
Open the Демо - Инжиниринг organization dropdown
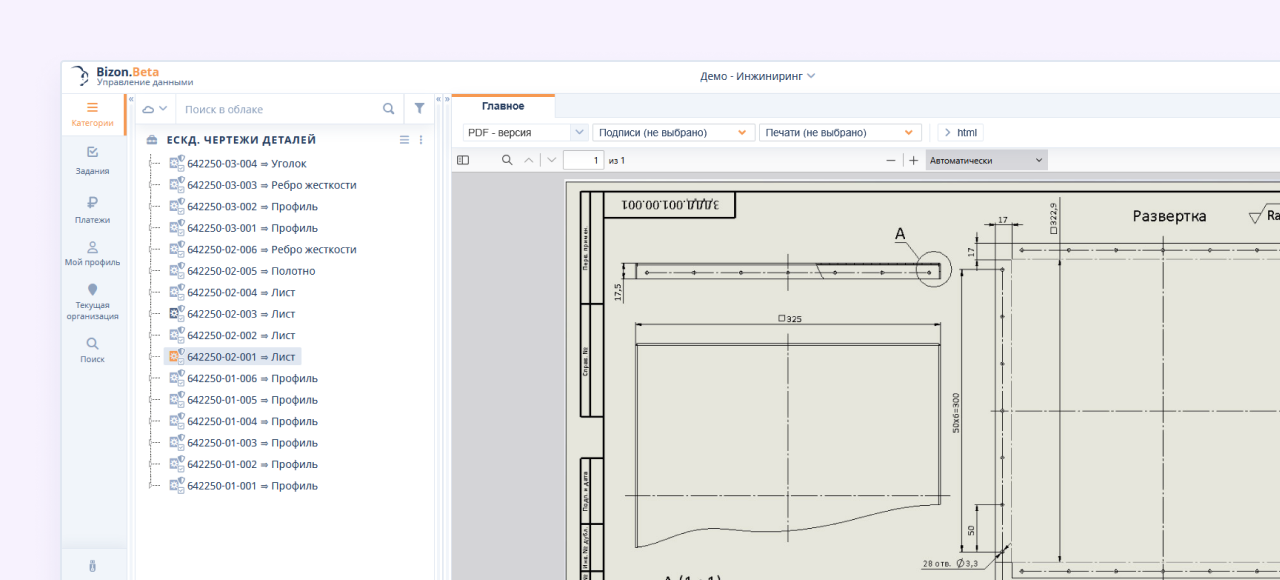(x=758, y=76)
